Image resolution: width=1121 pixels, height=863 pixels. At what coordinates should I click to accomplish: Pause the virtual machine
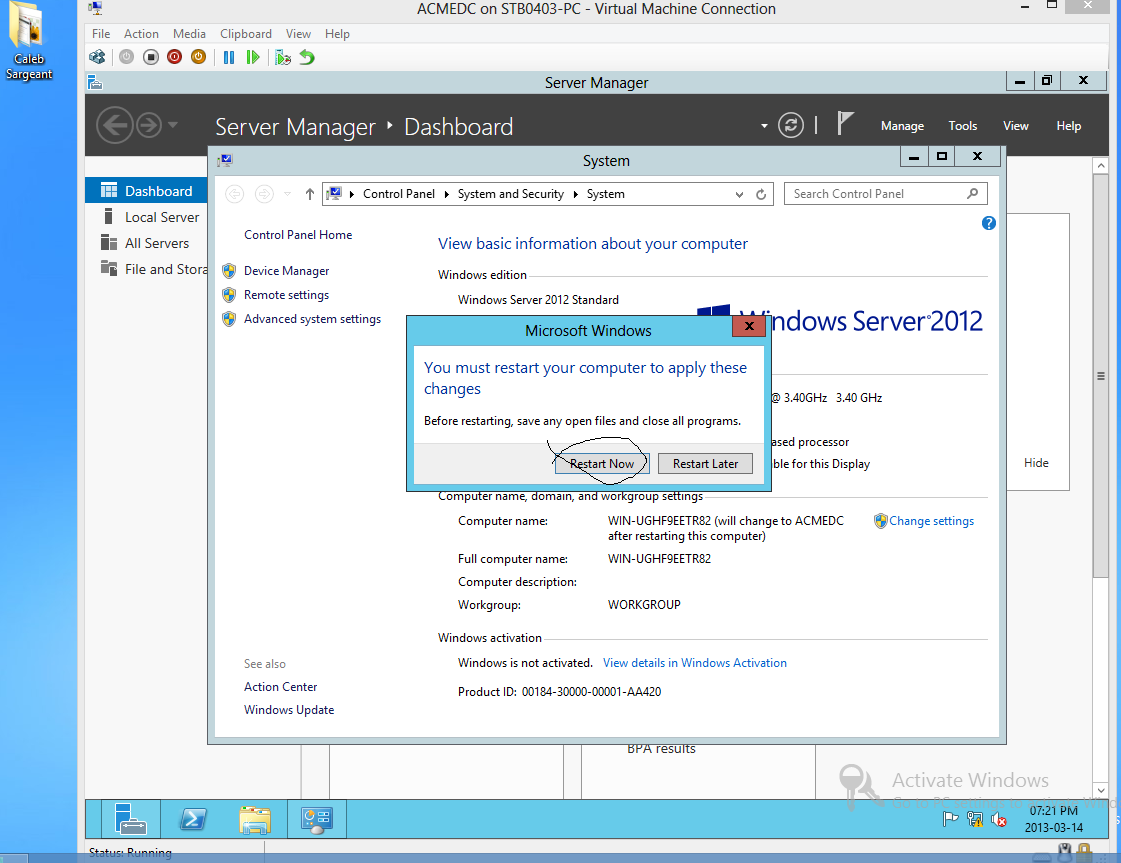click(229, 57)
